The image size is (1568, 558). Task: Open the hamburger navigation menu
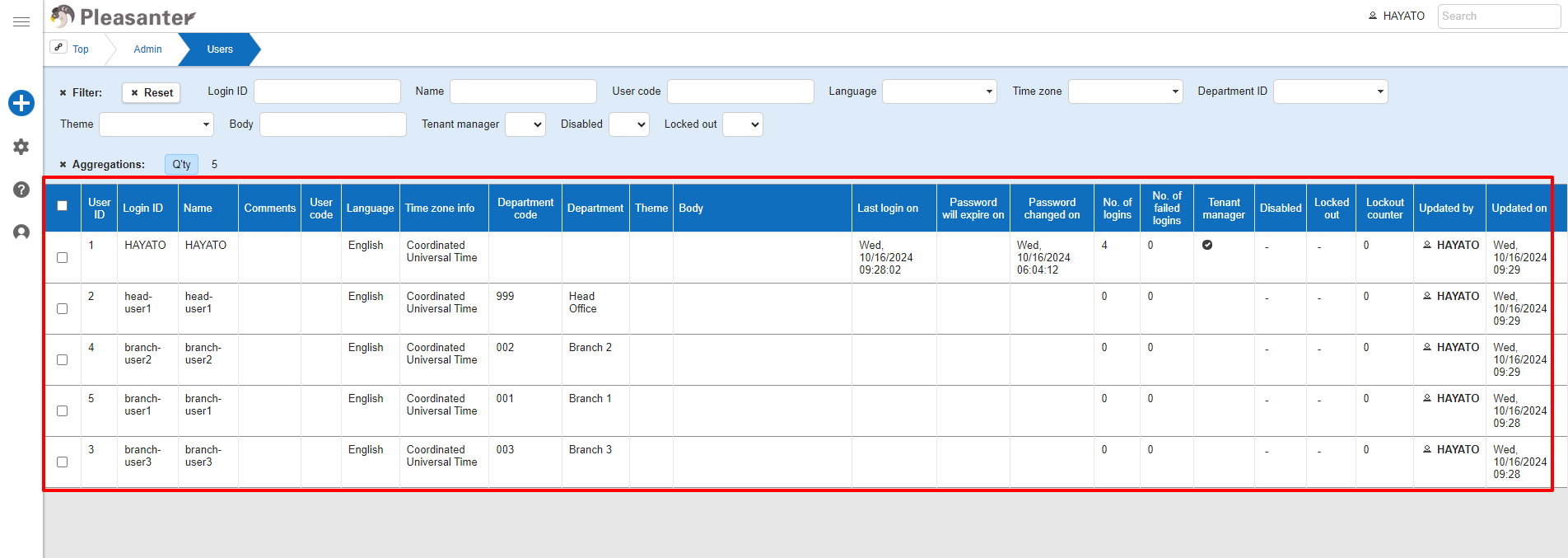tap(21, 21)
